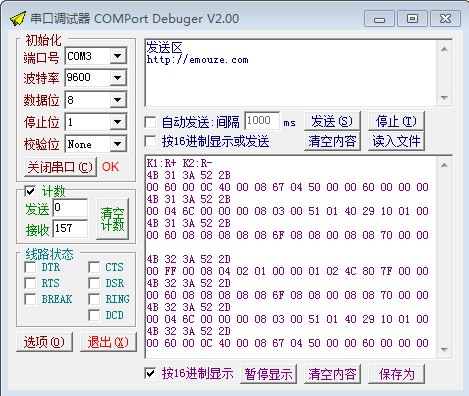Click the COMPort Debuger app icon in title bar
469x396 pixels.
[18, 18]
